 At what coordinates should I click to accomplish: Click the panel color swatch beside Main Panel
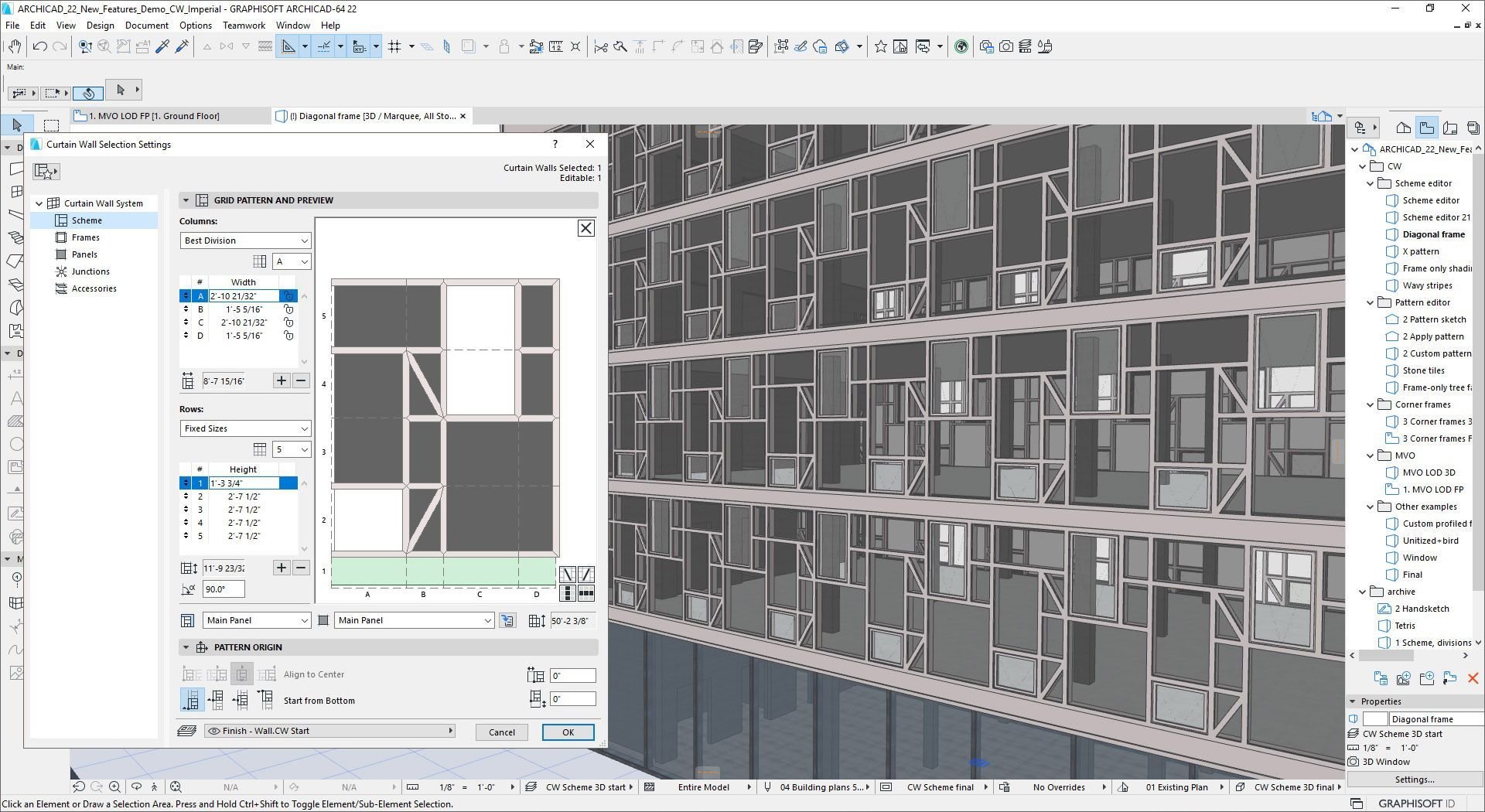323,620
